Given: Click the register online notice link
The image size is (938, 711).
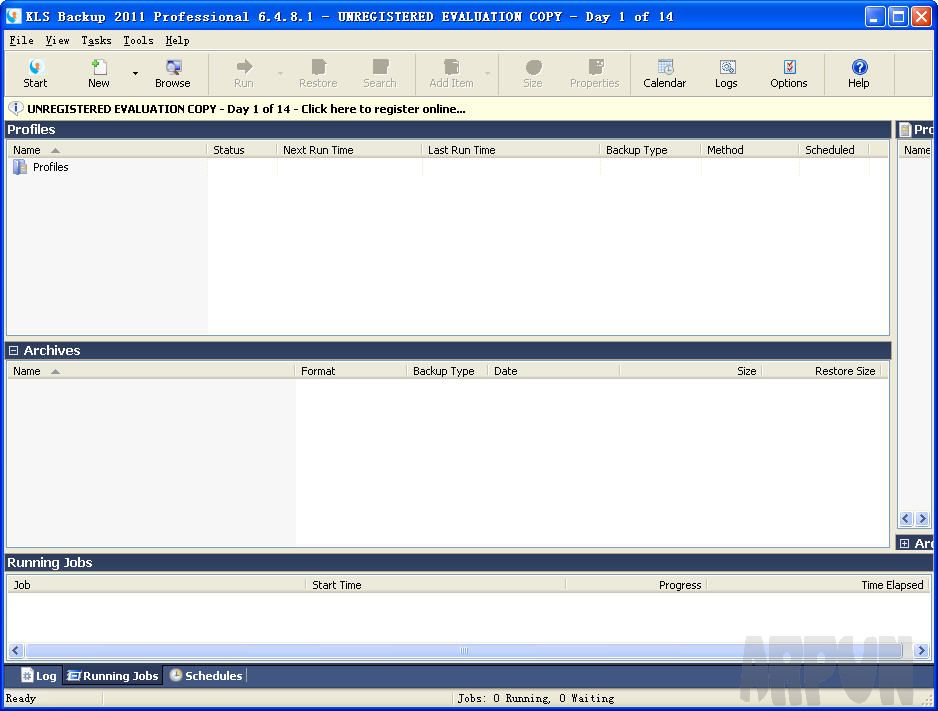Looking at the screenshot, I should [246, 109].
